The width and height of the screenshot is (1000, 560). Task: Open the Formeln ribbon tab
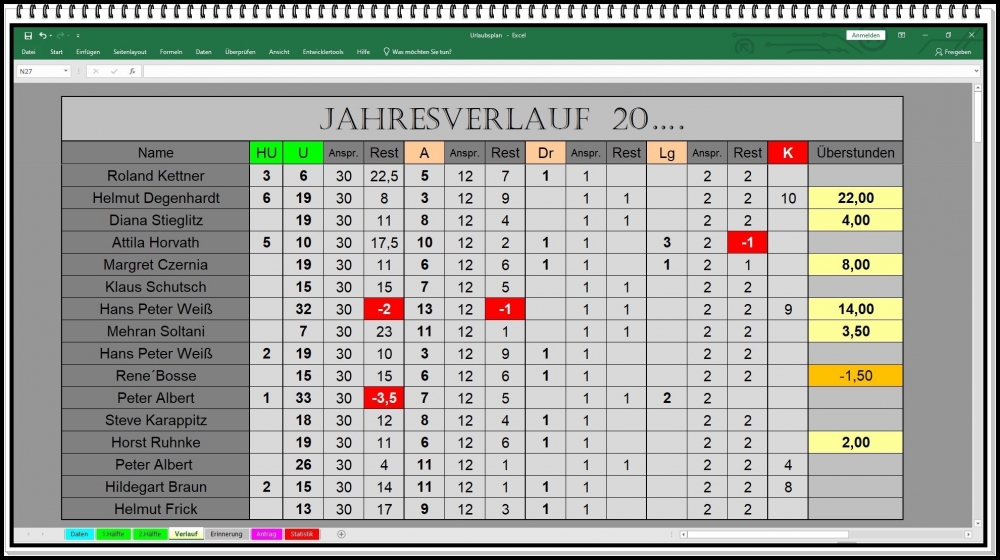click(x=171, y=52)
